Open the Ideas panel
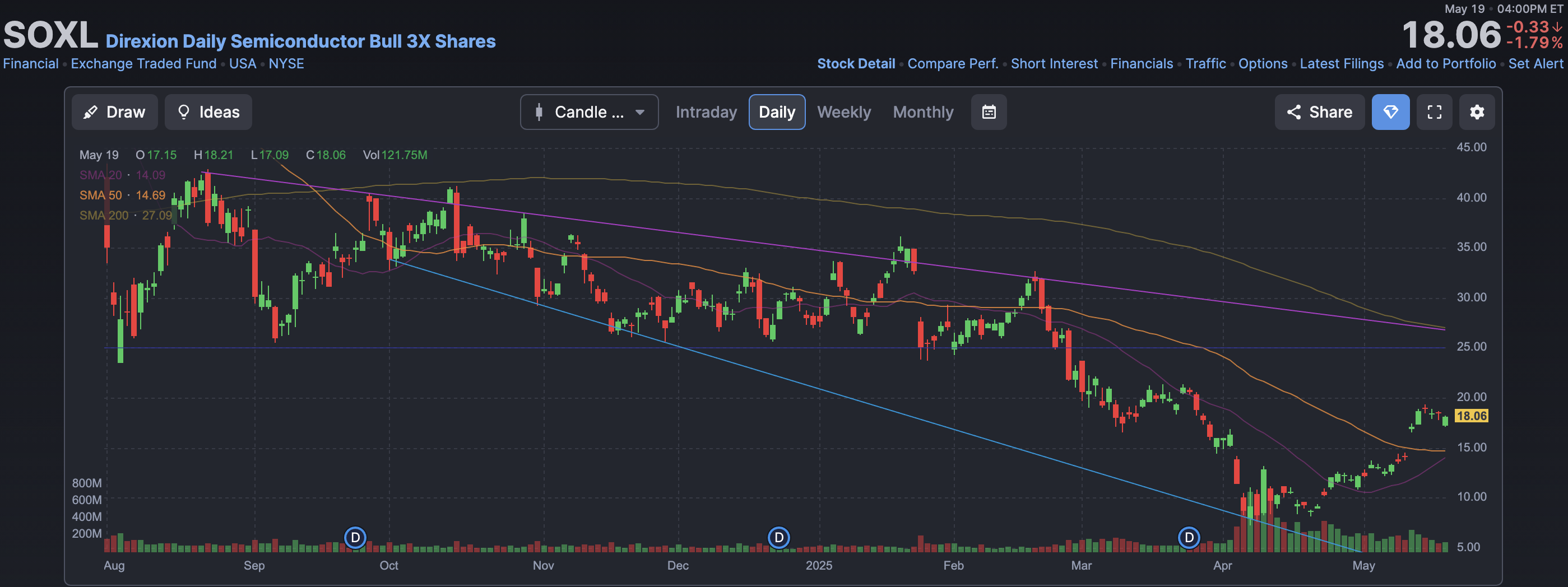The image size is (1568, 587). [208, 112]
